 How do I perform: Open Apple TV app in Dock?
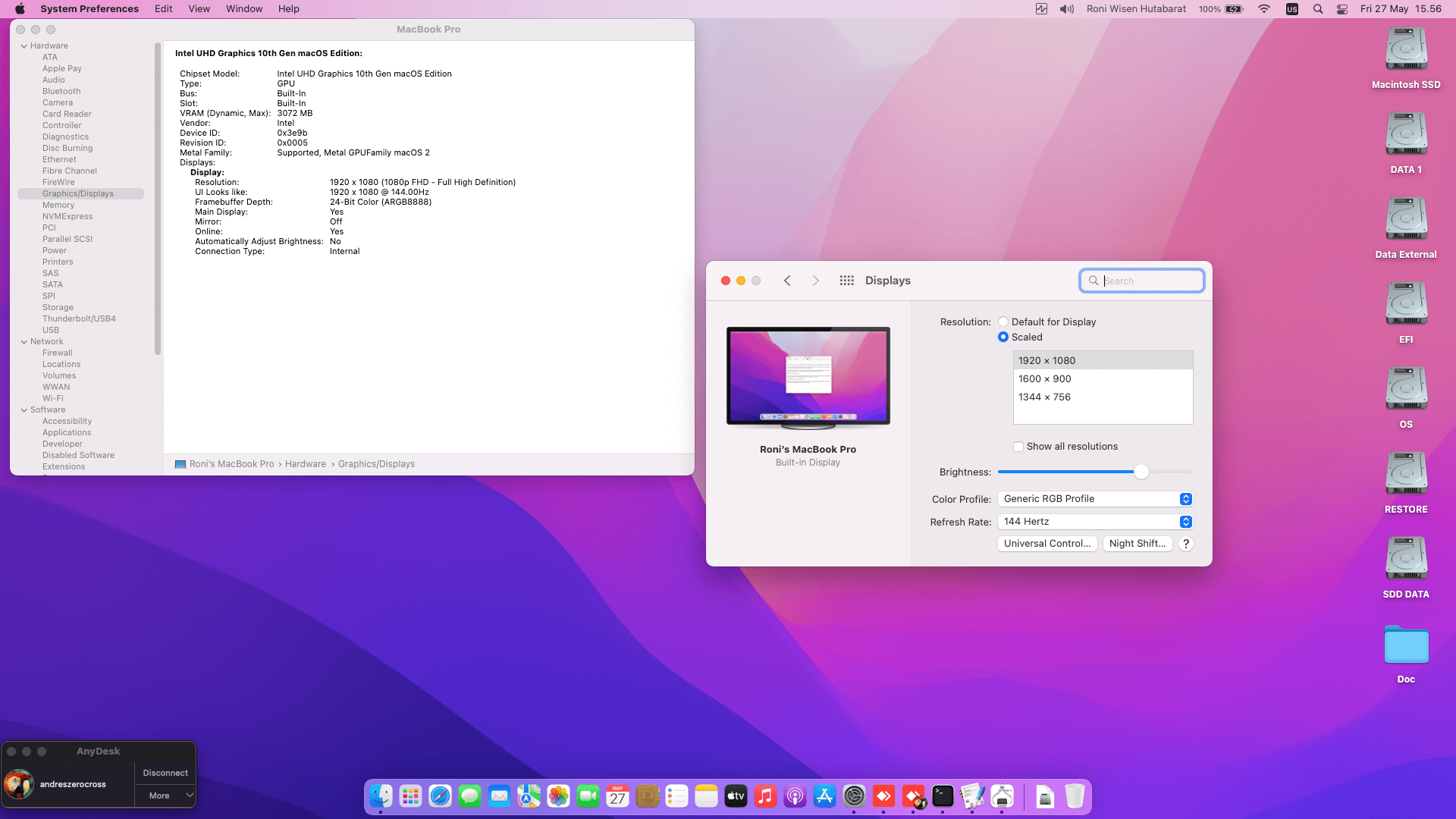pos(736,795)
